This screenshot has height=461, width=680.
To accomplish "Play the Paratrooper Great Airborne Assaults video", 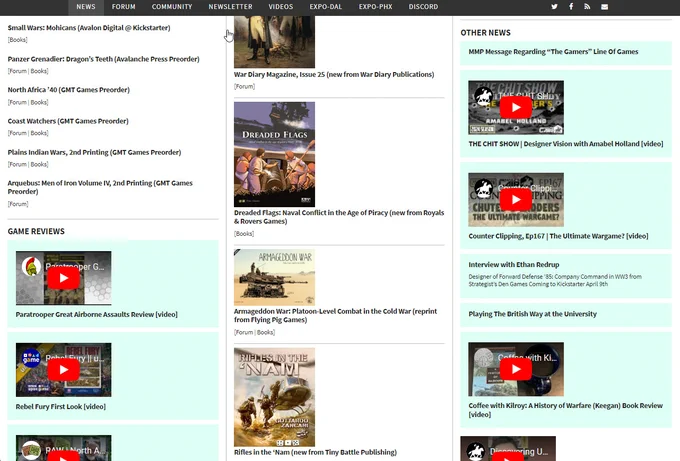I will [64, 278].
